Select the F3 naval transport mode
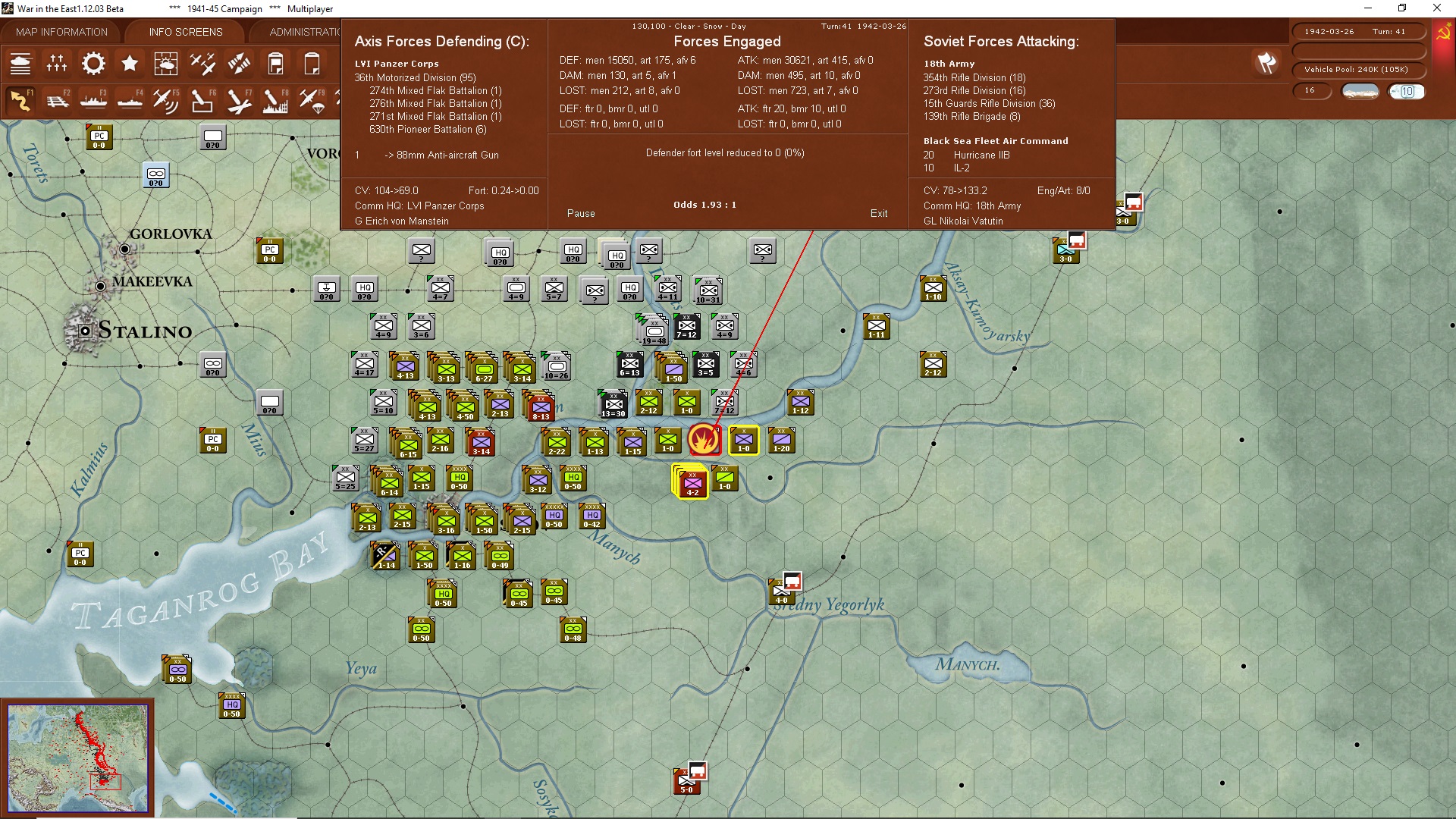Screen dimensions: 1456x819 (93, 100)
